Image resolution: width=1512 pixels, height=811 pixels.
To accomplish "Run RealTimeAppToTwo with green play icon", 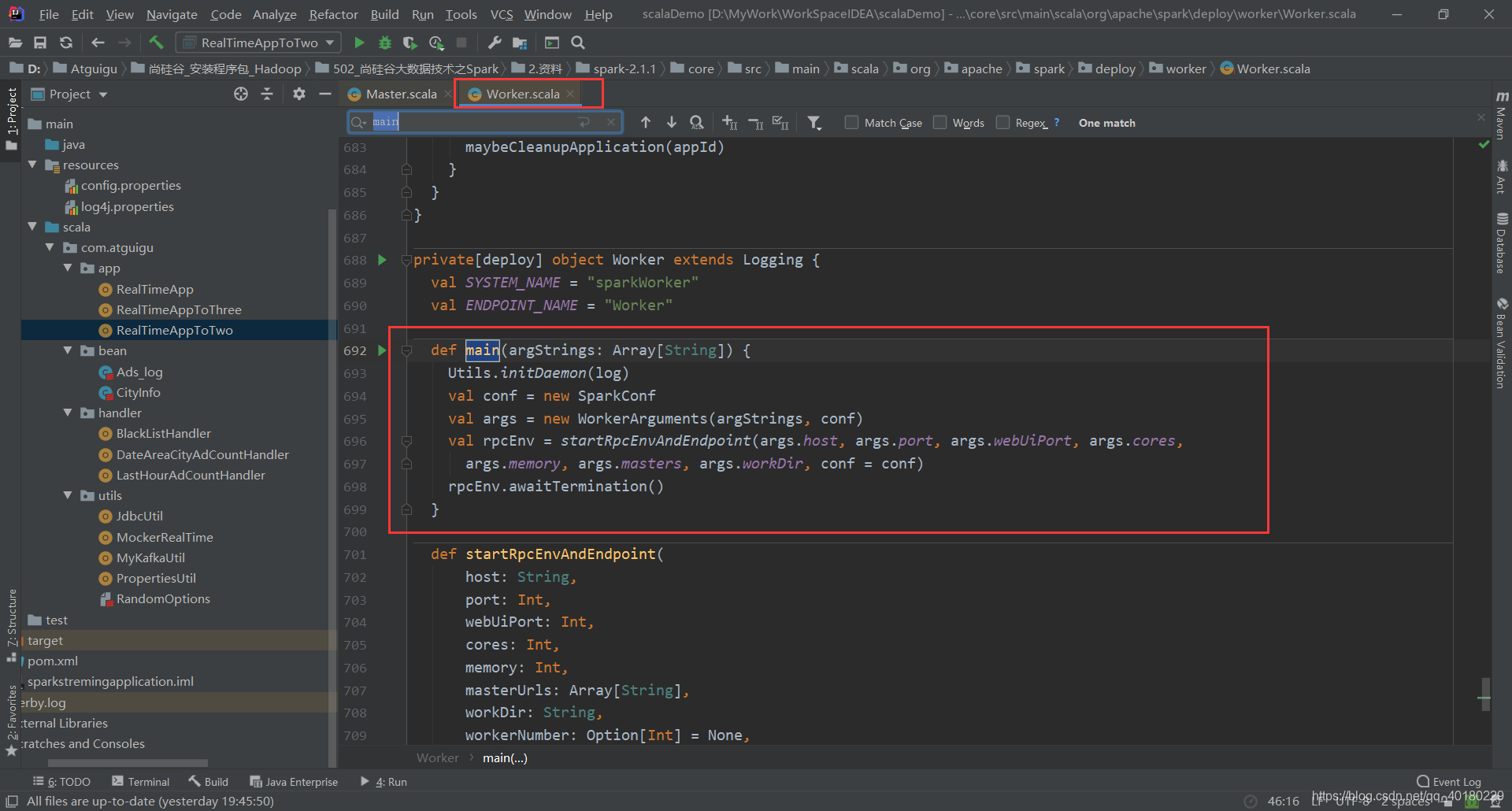I will pyautogui.click(x=359, y=43).
